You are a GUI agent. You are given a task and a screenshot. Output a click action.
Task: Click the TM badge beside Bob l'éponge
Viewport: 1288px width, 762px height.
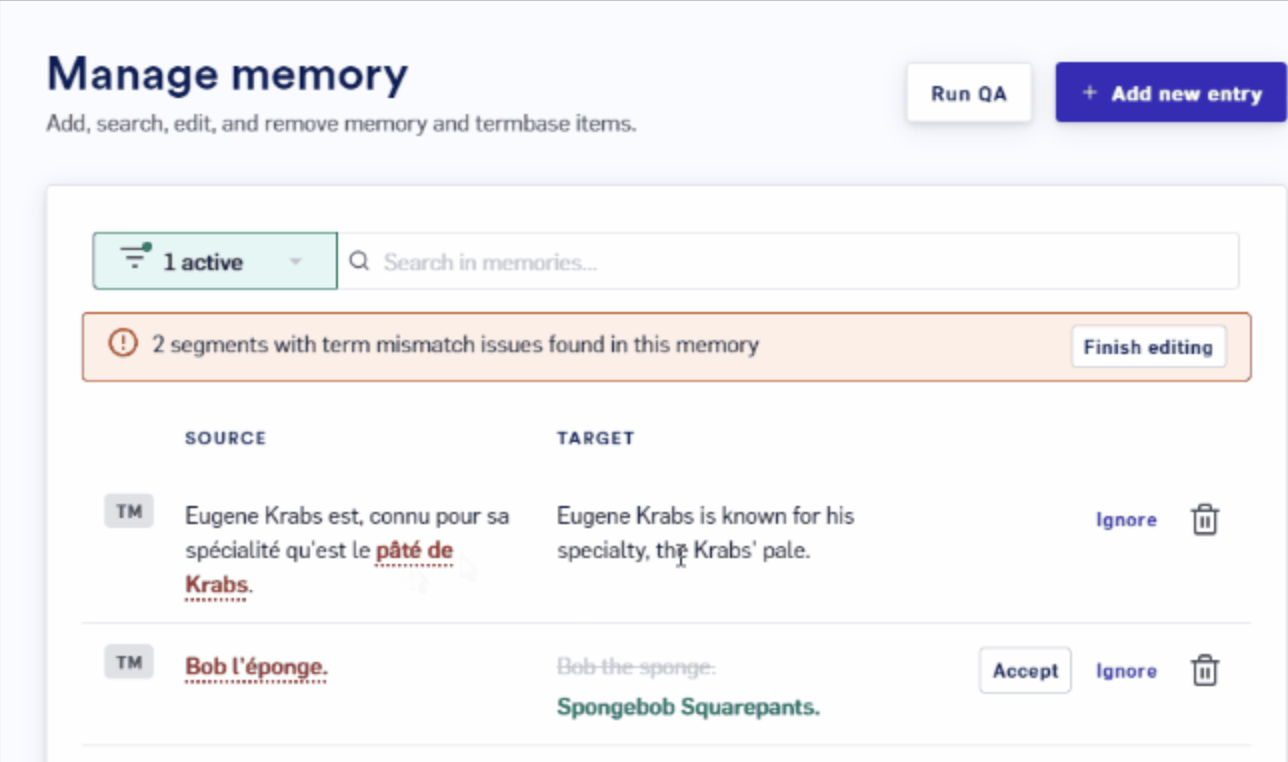click(x=129, y=662)
